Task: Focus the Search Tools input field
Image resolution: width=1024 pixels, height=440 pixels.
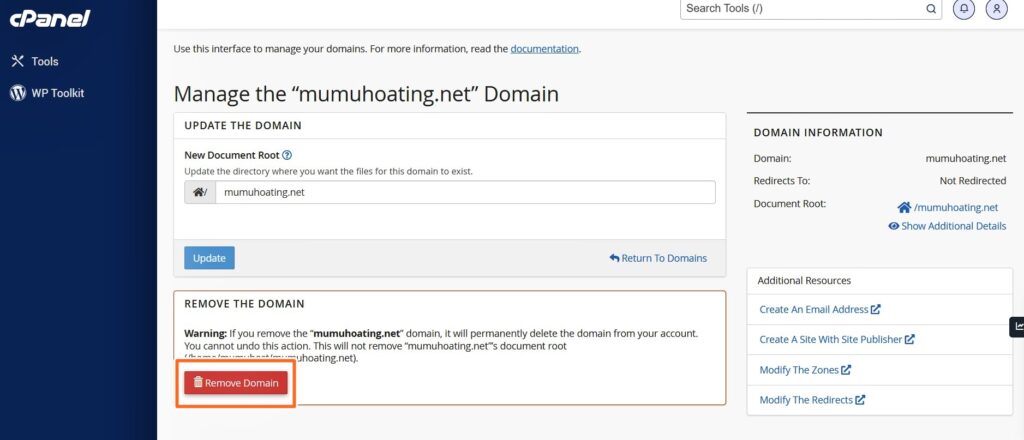Action: point(802,9)
